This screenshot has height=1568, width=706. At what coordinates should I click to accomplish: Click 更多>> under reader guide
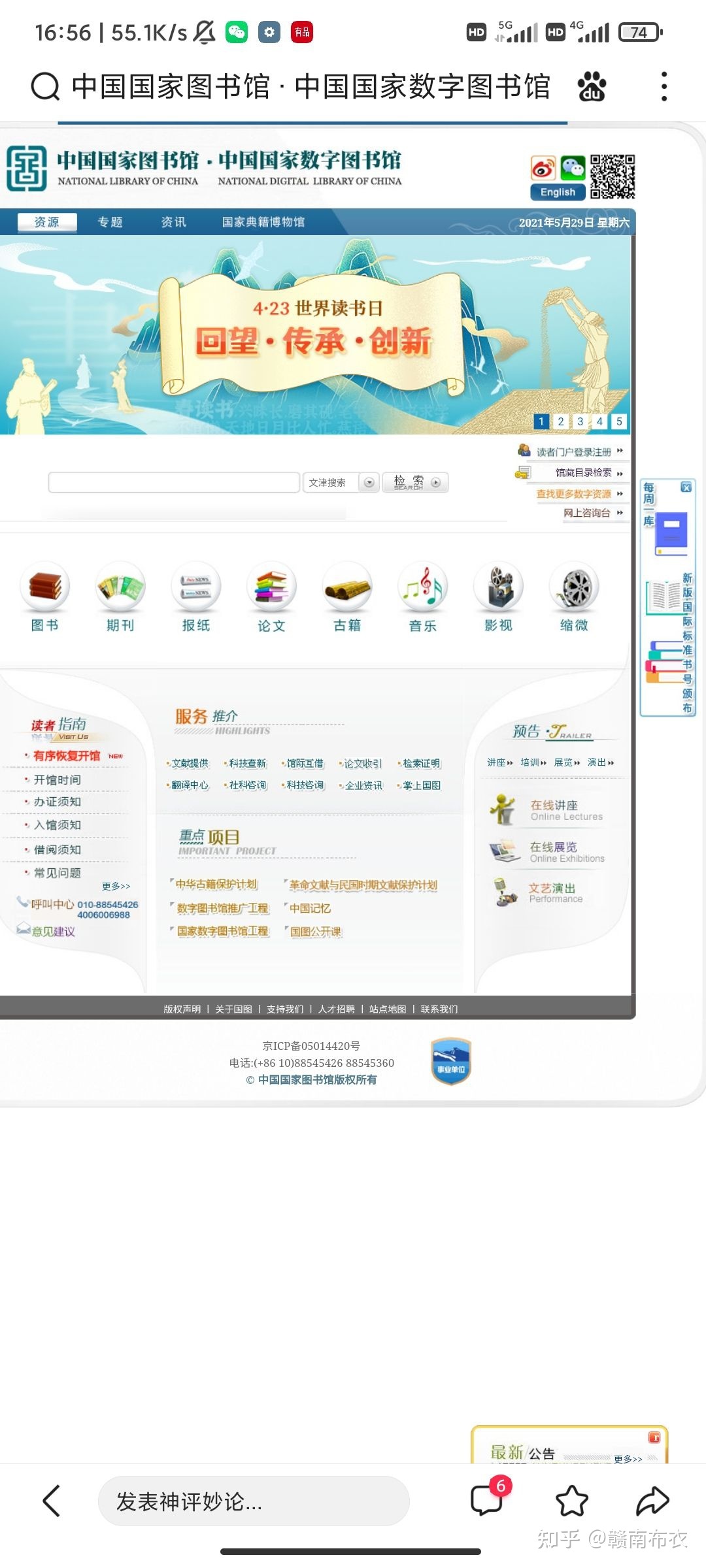(x=116, y=886)
